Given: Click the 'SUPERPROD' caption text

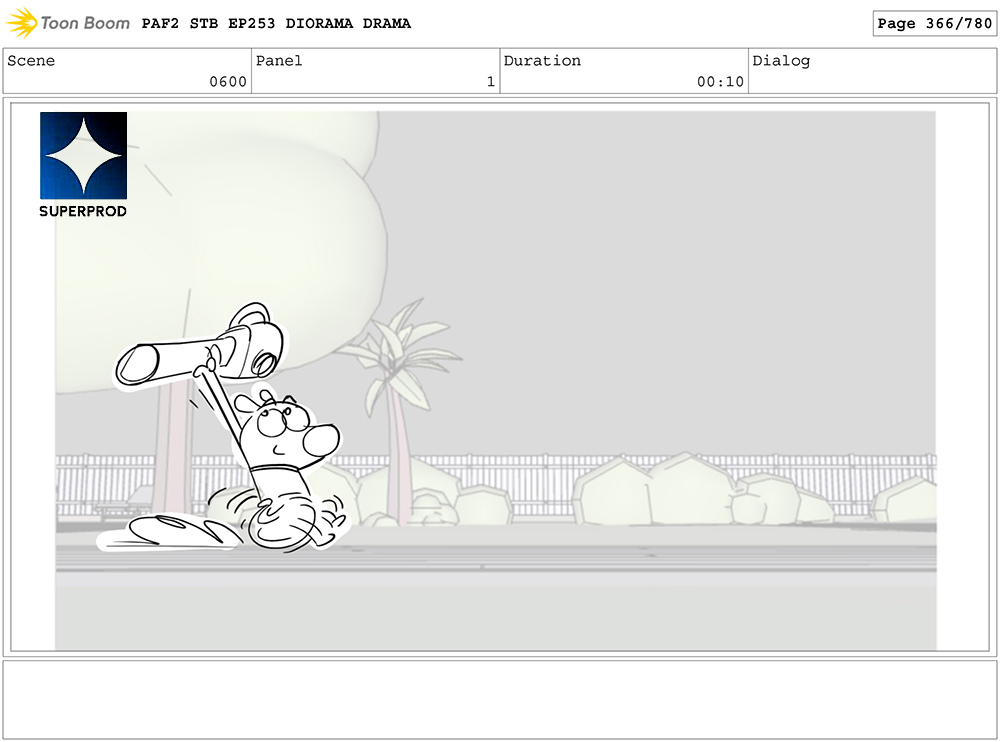Looking at the screenshot, I should pyautogui.click(x=83, y=211).
